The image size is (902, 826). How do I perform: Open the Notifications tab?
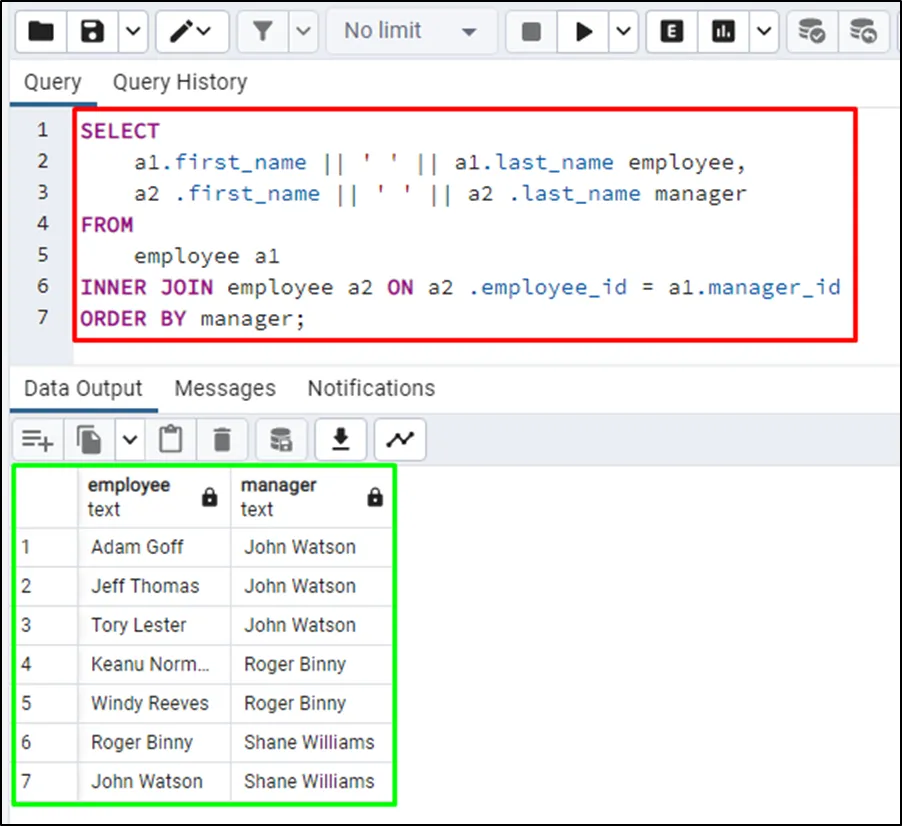(371, 388)
